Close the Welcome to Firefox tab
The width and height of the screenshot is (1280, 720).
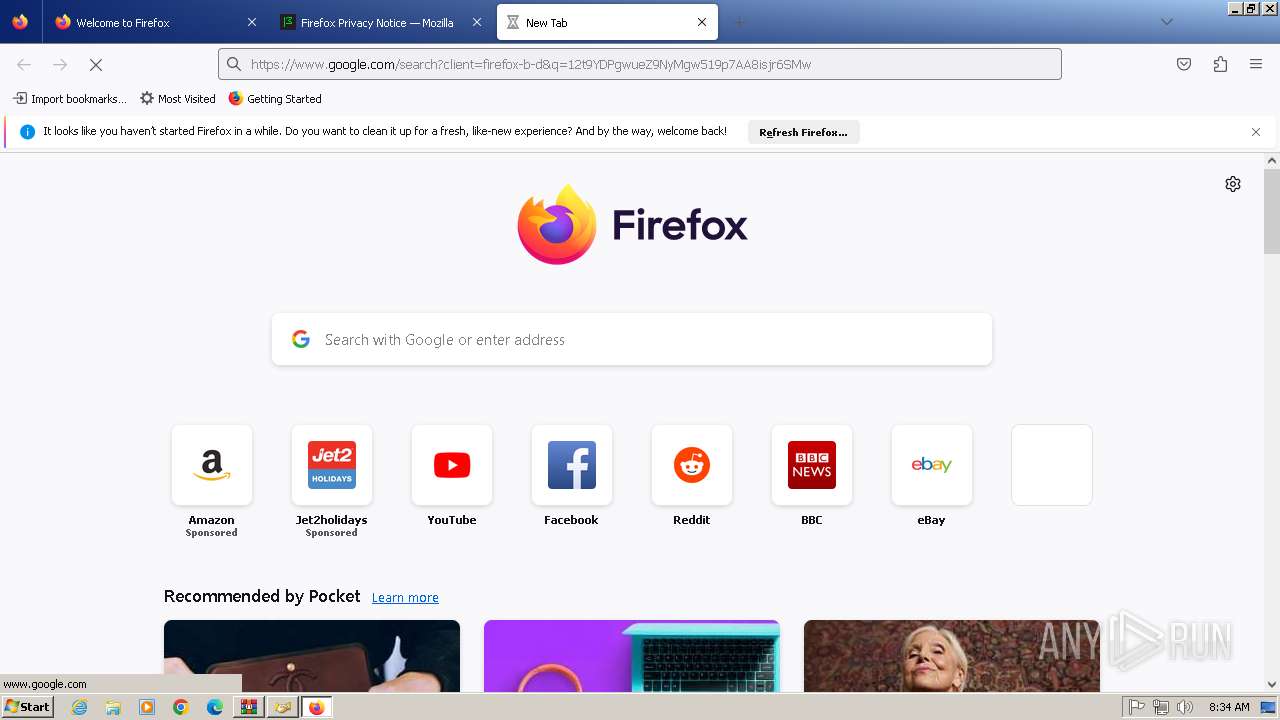(252, 22)
